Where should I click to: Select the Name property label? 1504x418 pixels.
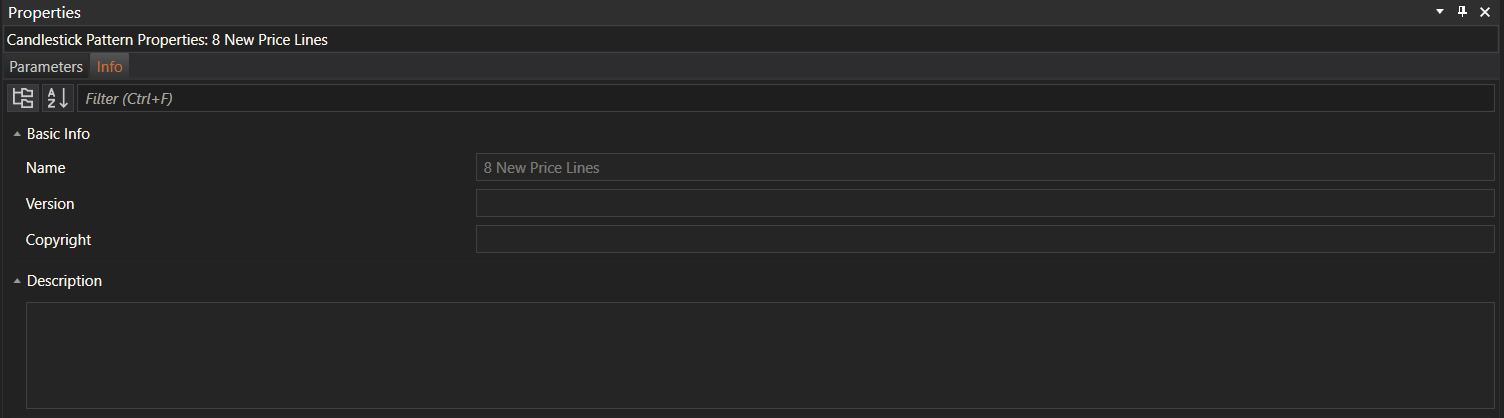tap(46, 168)
